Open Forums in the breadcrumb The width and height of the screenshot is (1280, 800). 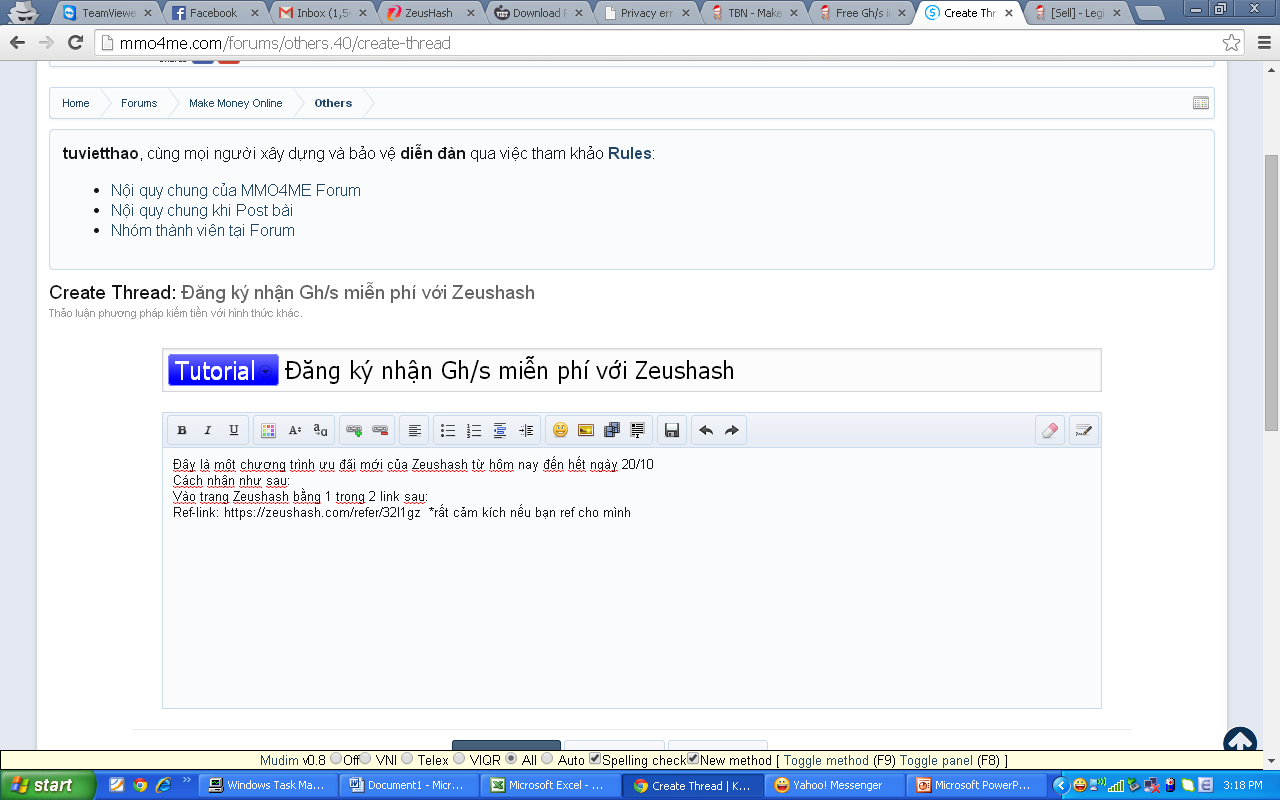click(x=139, y=103)
